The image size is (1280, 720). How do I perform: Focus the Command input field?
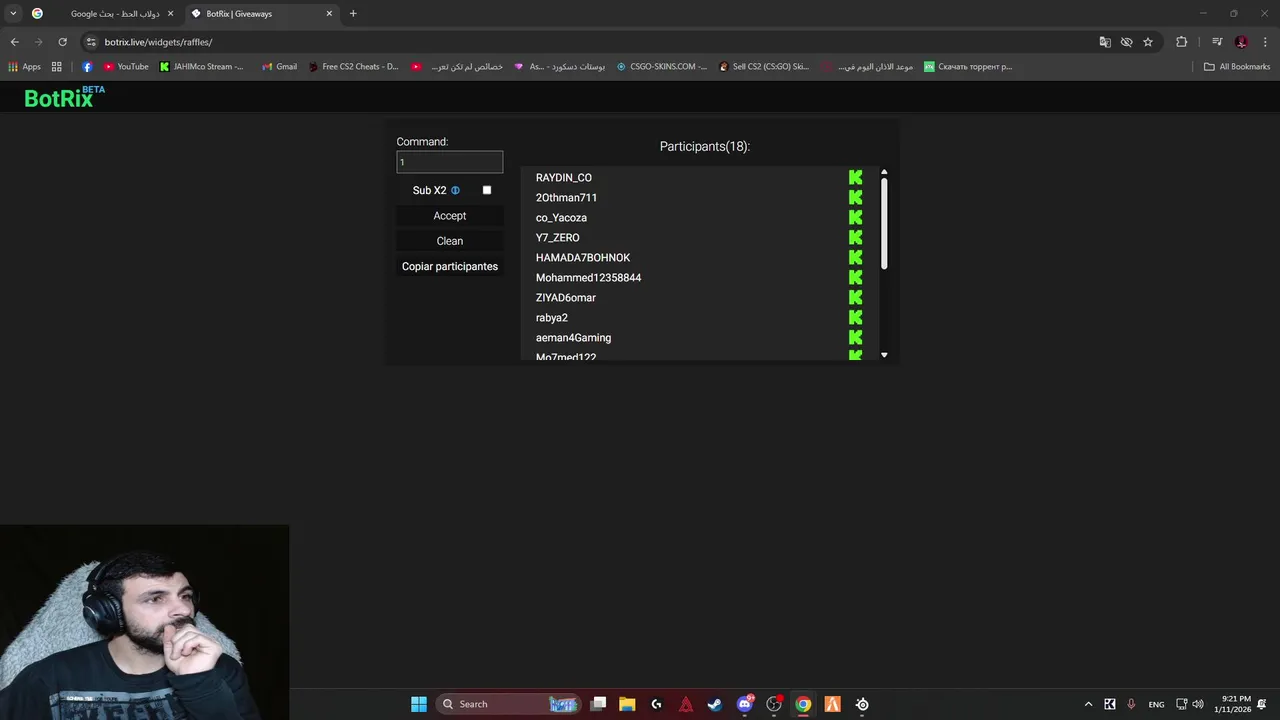pyautogui.click(x=450, y=162)
